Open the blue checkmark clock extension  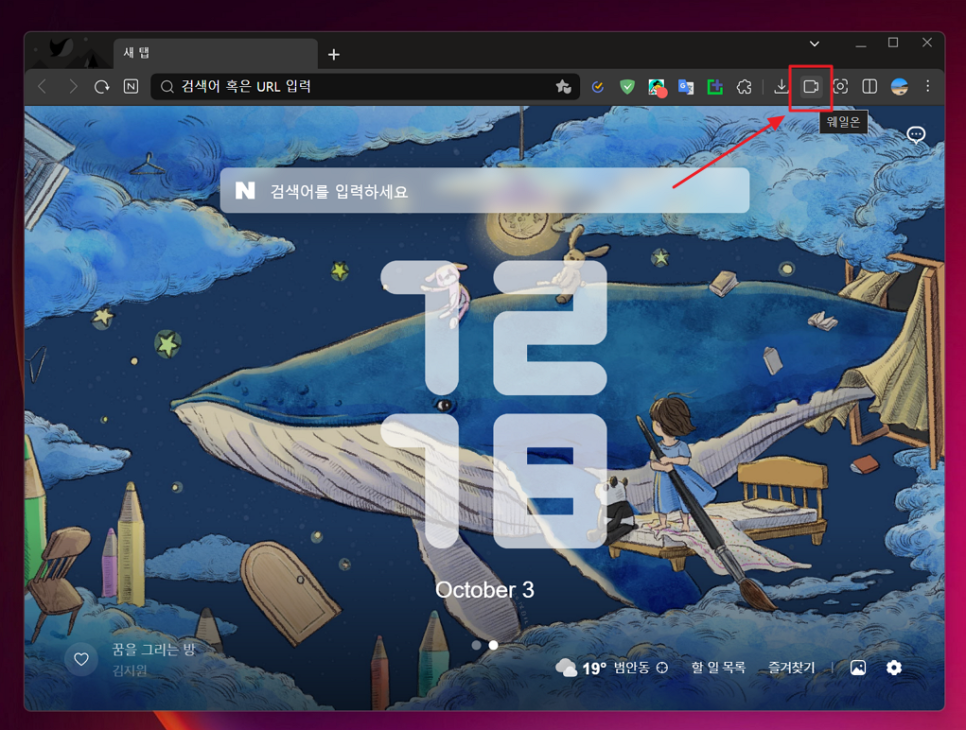click(597, 87)
